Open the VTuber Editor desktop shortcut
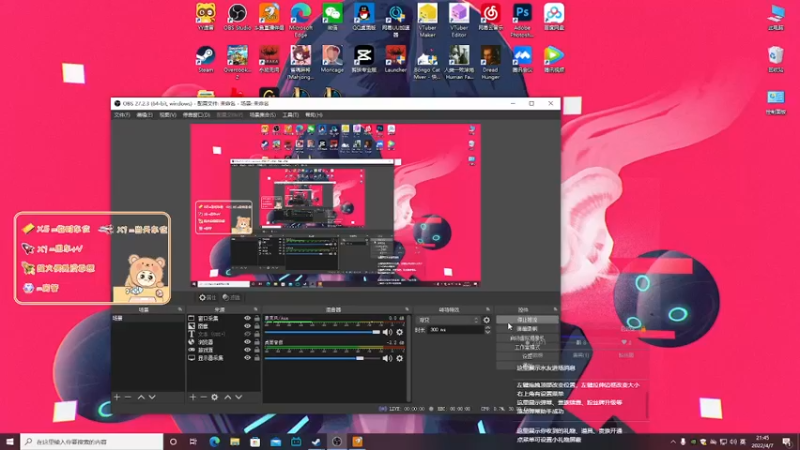The height and width of the screenshot is (450, 800). click(x=459, y=20)
